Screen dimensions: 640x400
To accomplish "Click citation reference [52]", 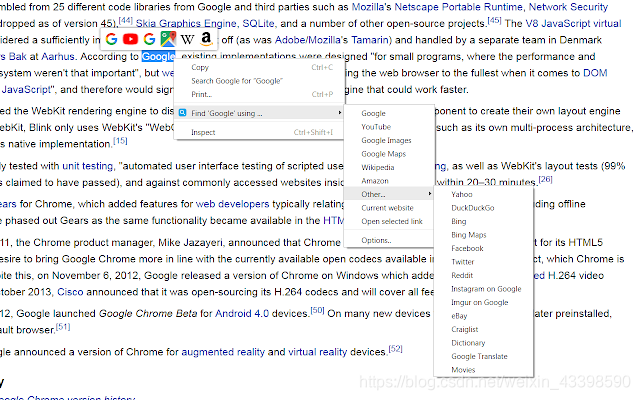I will [x=395, y=349].
